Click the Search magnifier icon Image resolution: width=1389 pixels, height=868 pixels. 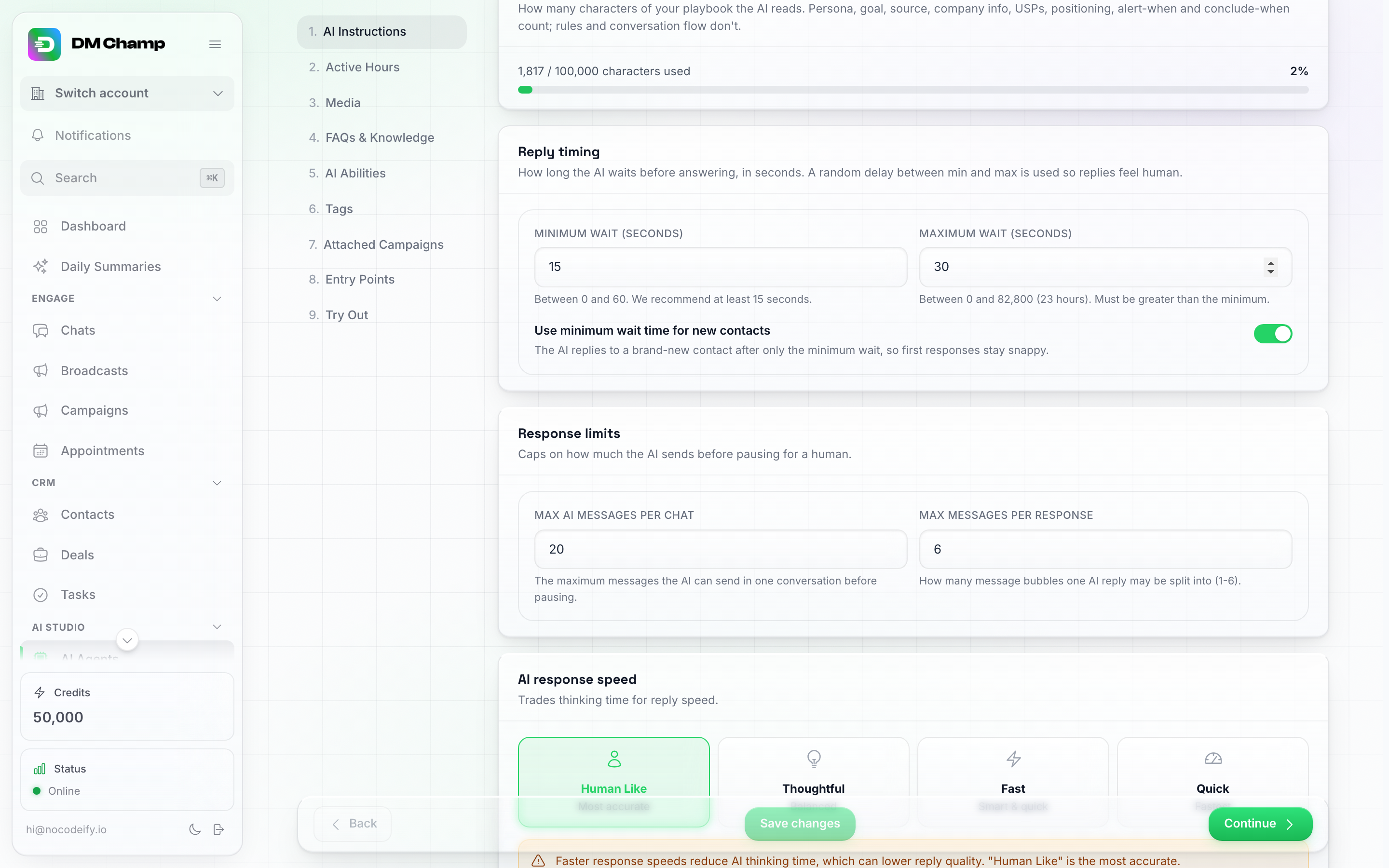pos(38,178)
